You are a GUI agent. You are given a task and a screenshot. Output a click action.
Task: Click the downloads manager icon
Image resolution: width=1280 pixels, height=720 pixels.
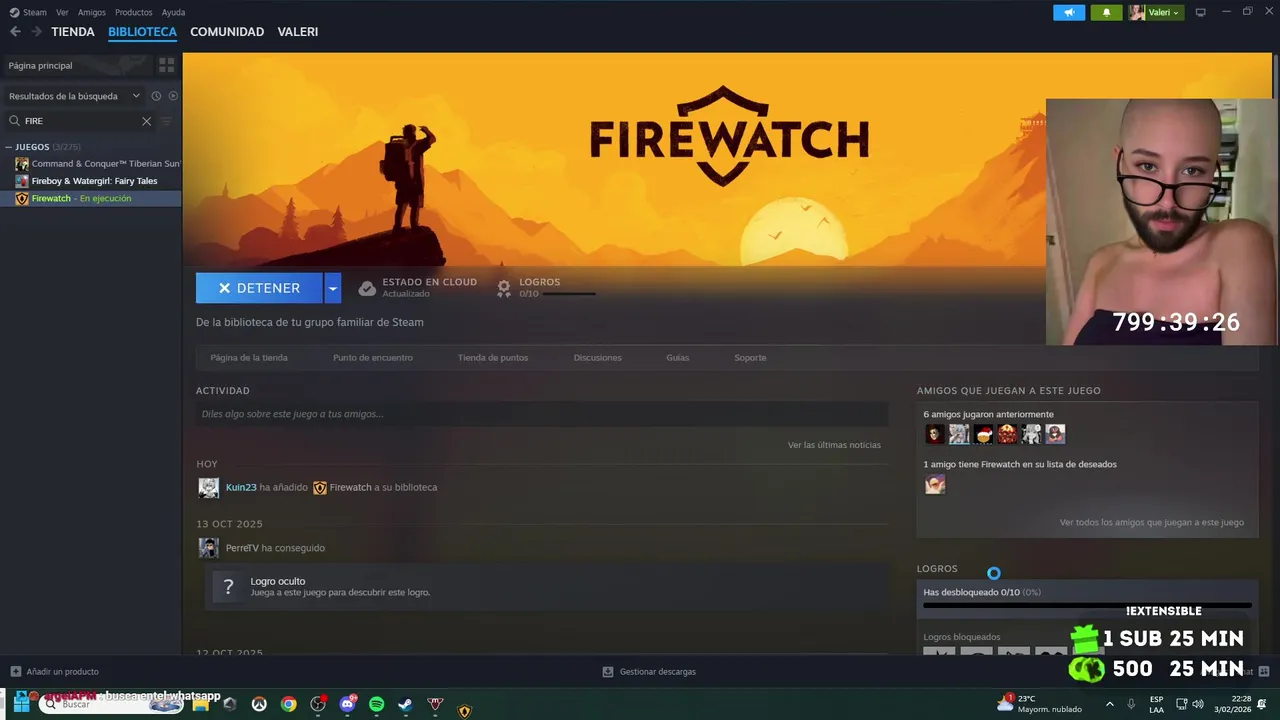pos(608,672)
